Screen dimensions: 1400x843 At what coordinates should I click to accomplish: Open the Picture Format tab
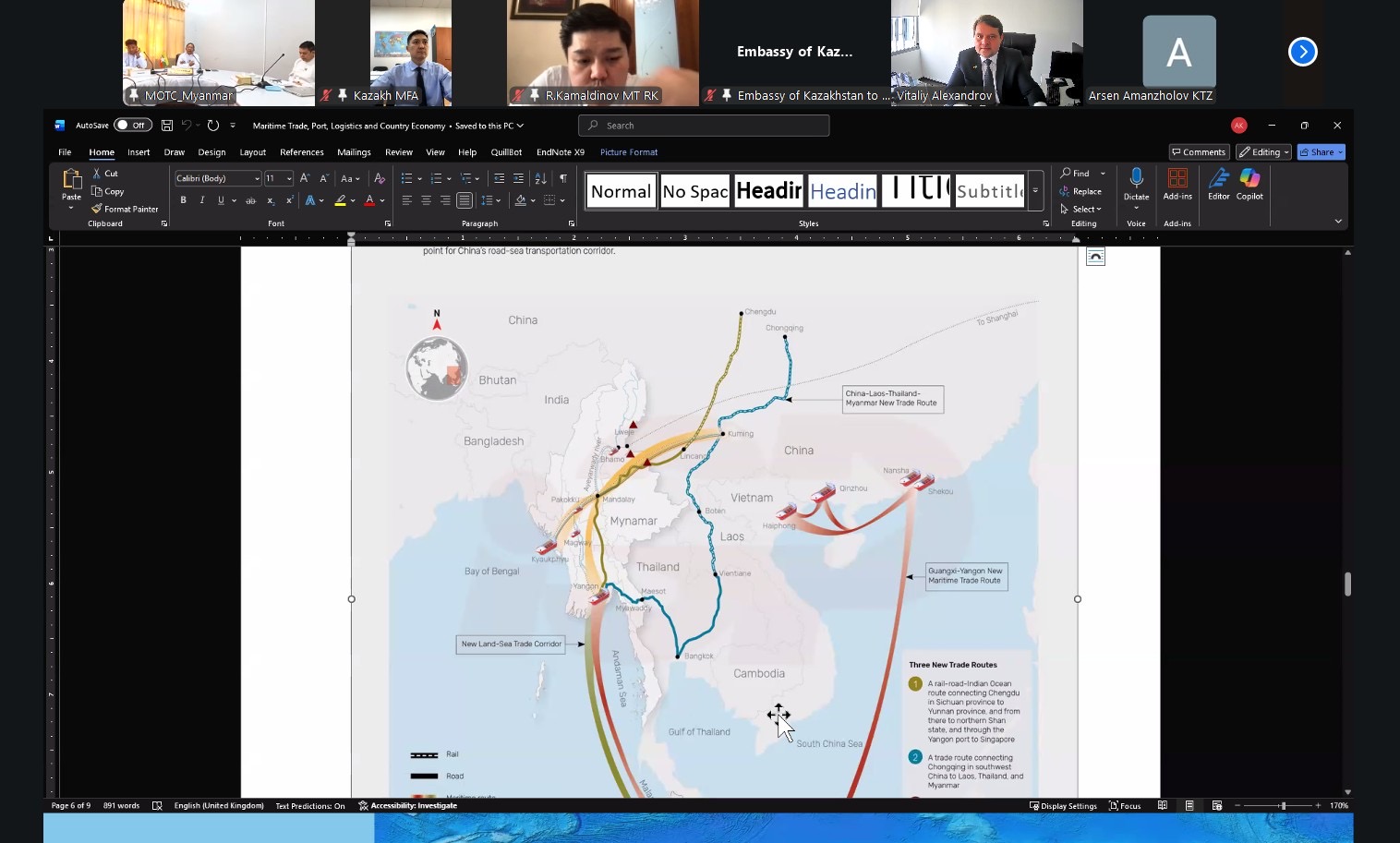[629, 152]
